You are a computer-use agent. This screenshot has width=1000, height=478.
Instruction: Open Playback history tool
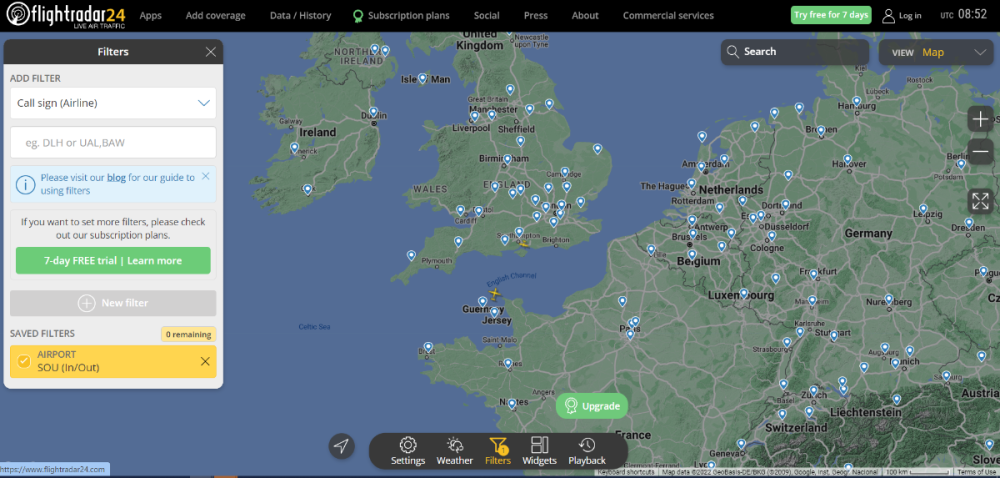pos(587,450)
